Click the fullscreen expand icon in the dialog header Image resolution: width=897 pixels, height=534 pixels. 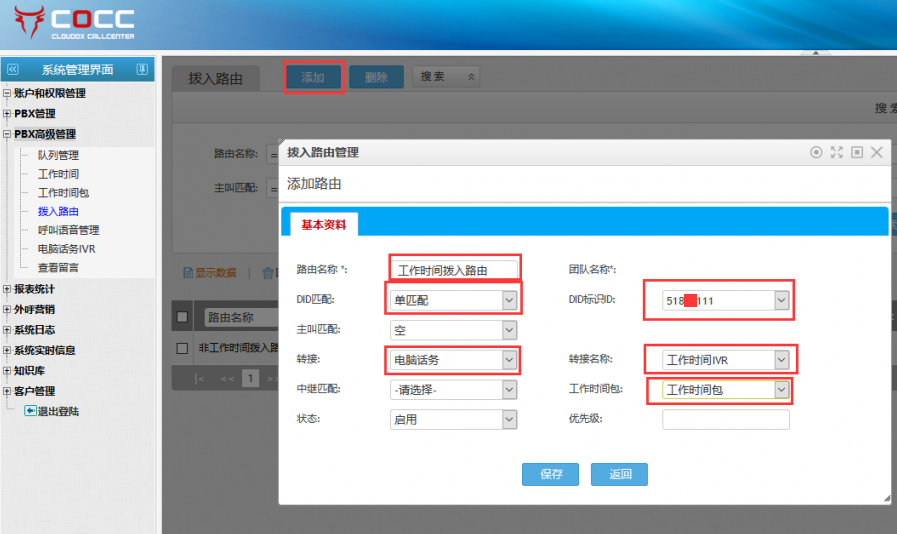pos(836,152)
